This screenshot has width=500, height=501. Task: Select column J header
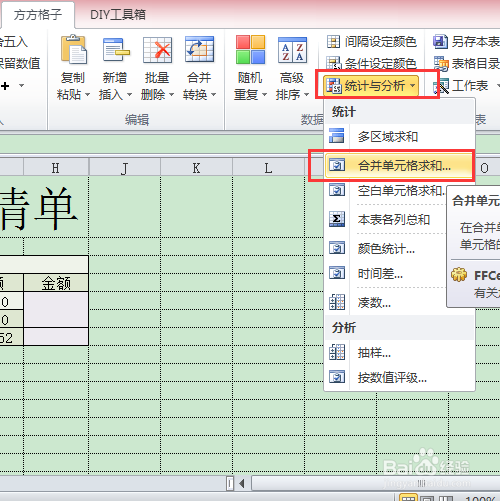(124, 168)
